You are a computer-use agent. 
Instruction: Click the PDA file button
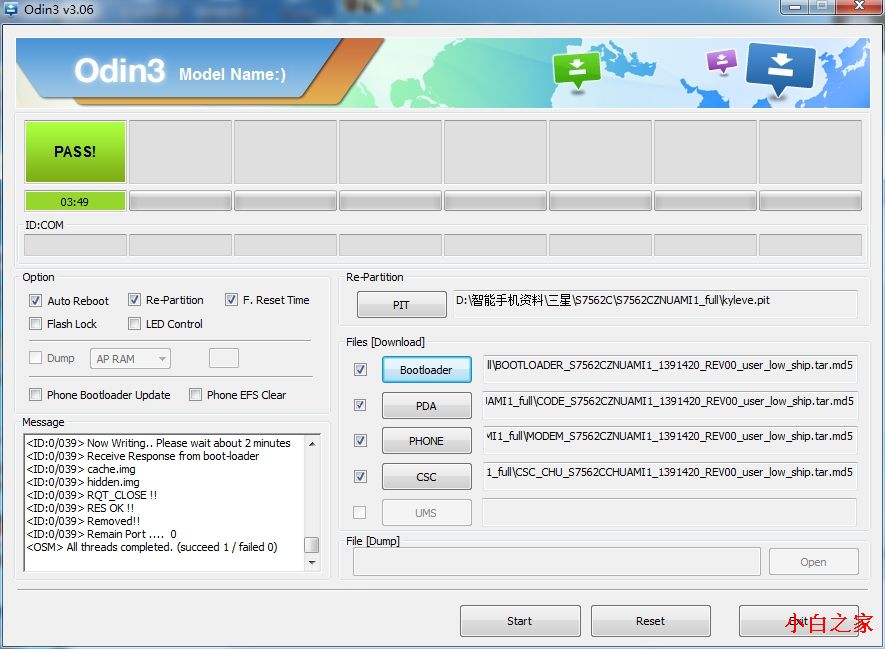[426, 406]
